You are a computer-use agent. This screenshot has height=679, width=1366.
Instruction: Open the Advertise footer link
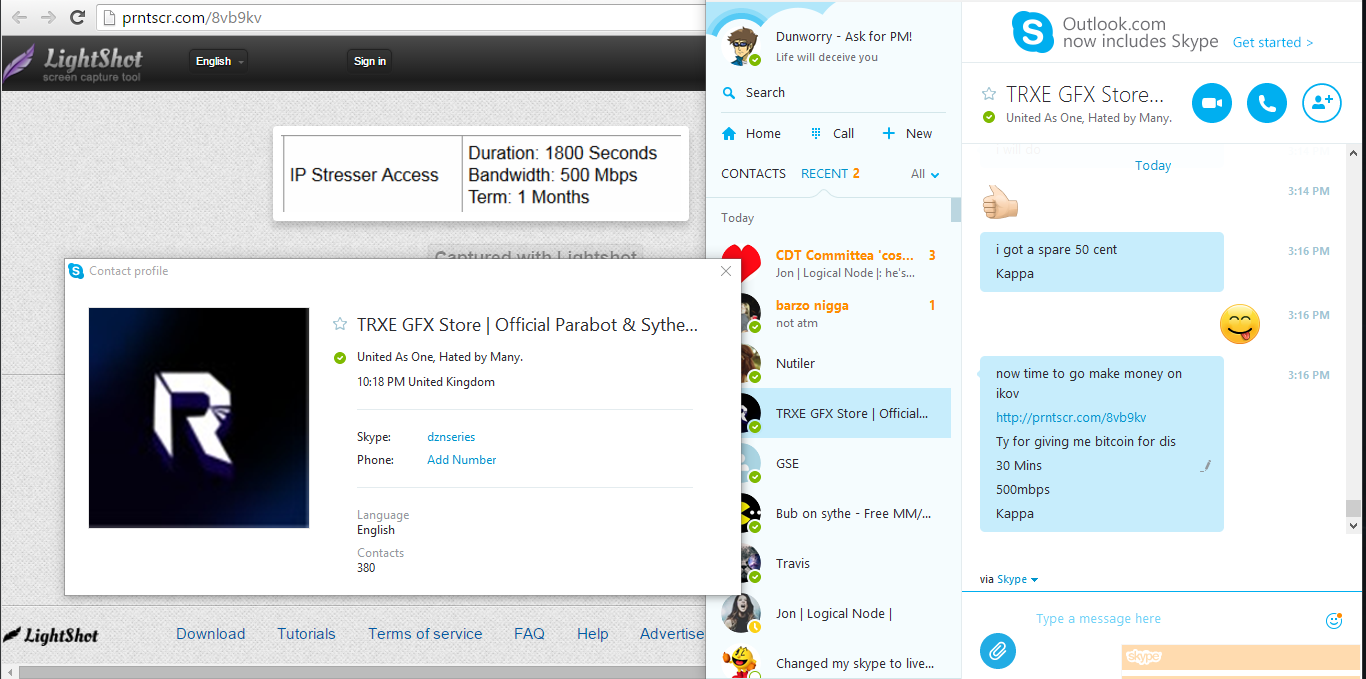pyautogui.click(x=672, y=634)
